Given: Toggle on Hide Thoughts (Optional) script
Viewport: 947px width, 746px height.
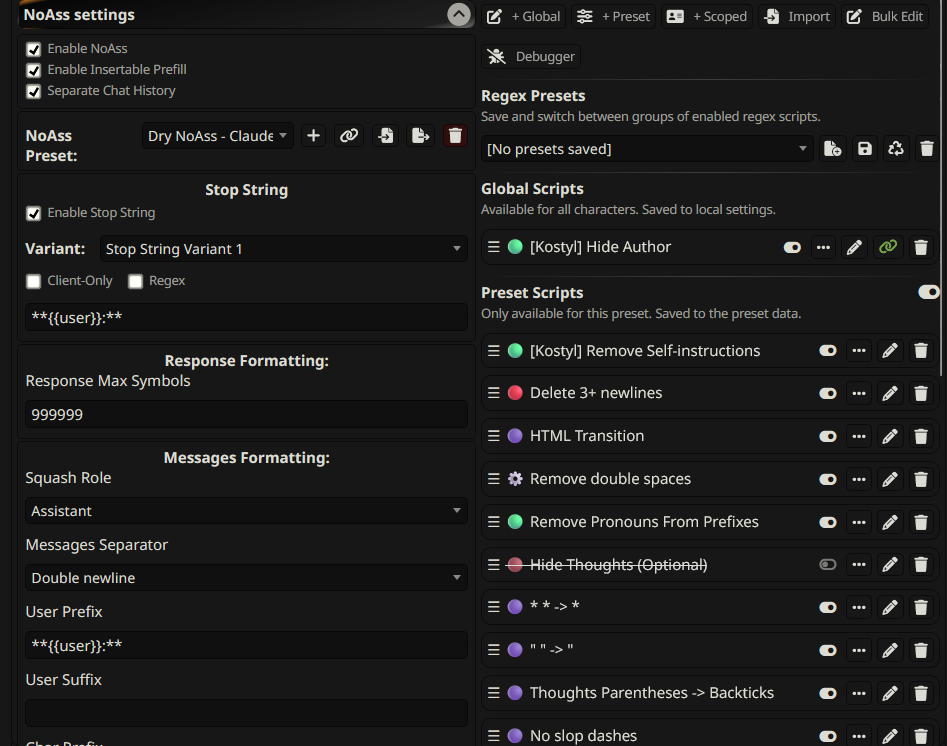Looking at the screenshot, I should click(827, 565).
